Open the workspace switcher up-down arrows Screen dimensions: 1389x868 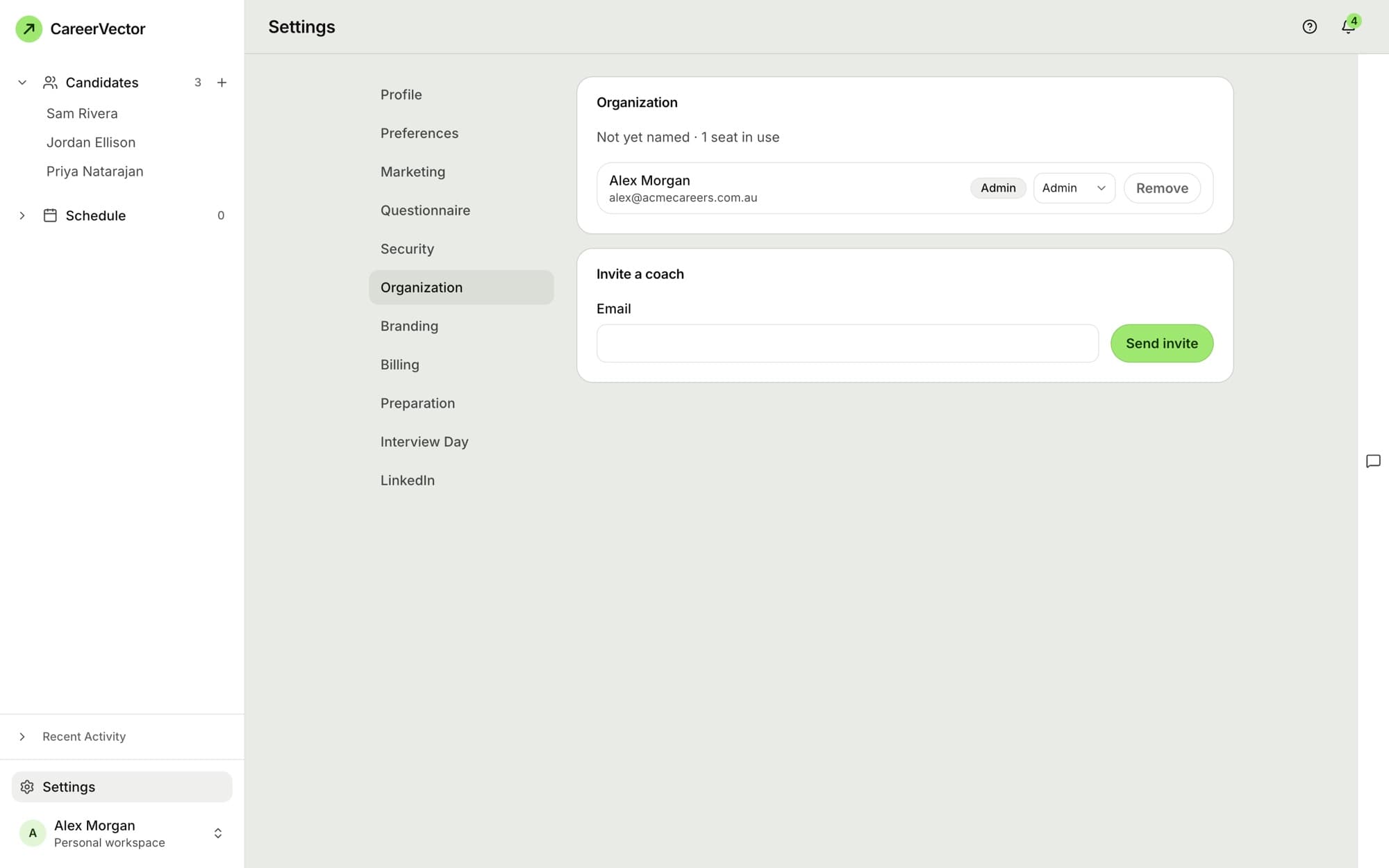218,833
